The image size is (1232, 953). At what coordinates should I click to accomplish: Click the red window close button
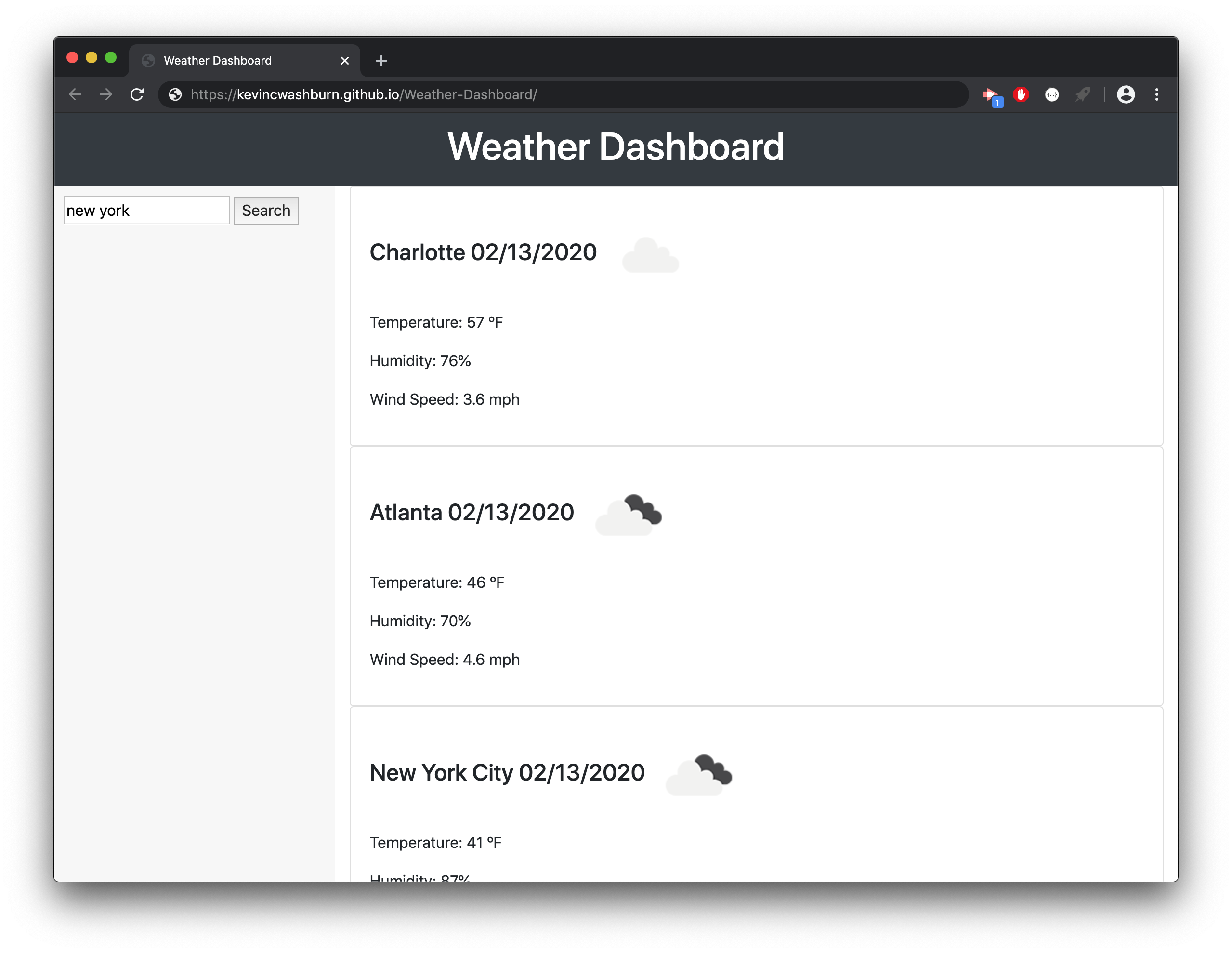click(72, 57)
